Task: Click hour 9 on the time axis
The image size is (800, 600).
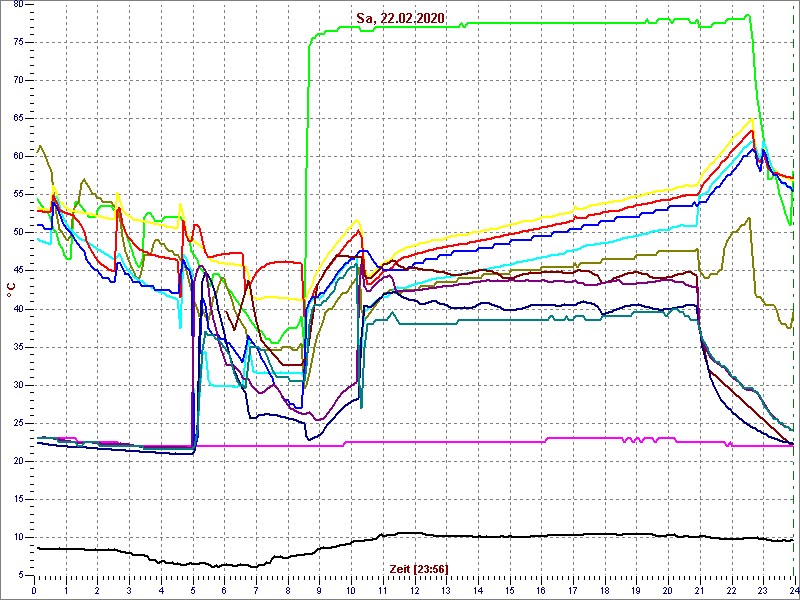Action: point(319,589)
